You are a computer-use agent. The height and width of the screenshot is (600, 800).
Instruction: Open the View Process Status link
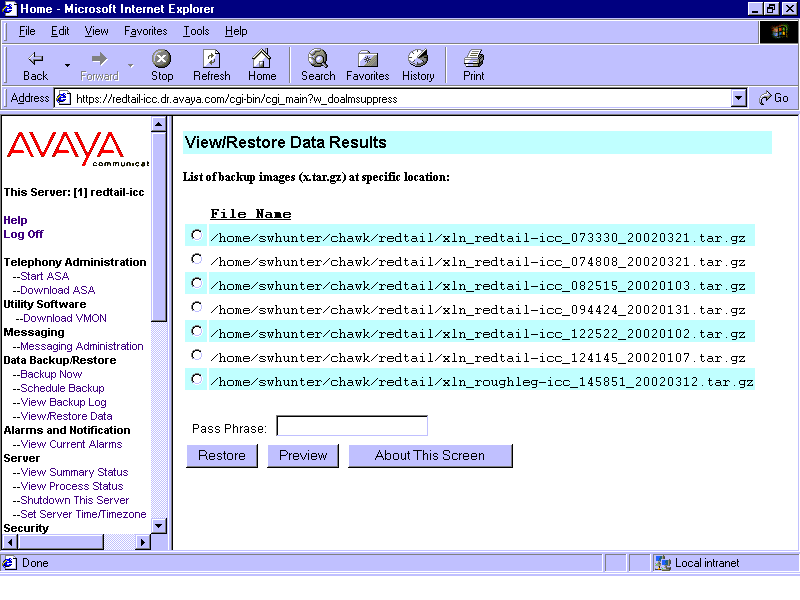coord(72,486)
